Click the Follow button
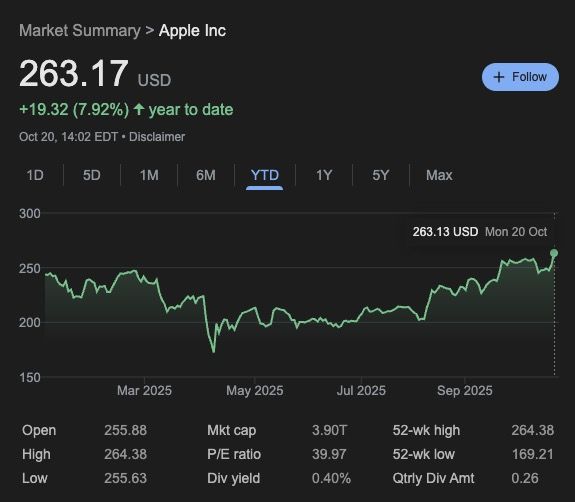This screenshot has height=502, width=575. pos(520,77)
